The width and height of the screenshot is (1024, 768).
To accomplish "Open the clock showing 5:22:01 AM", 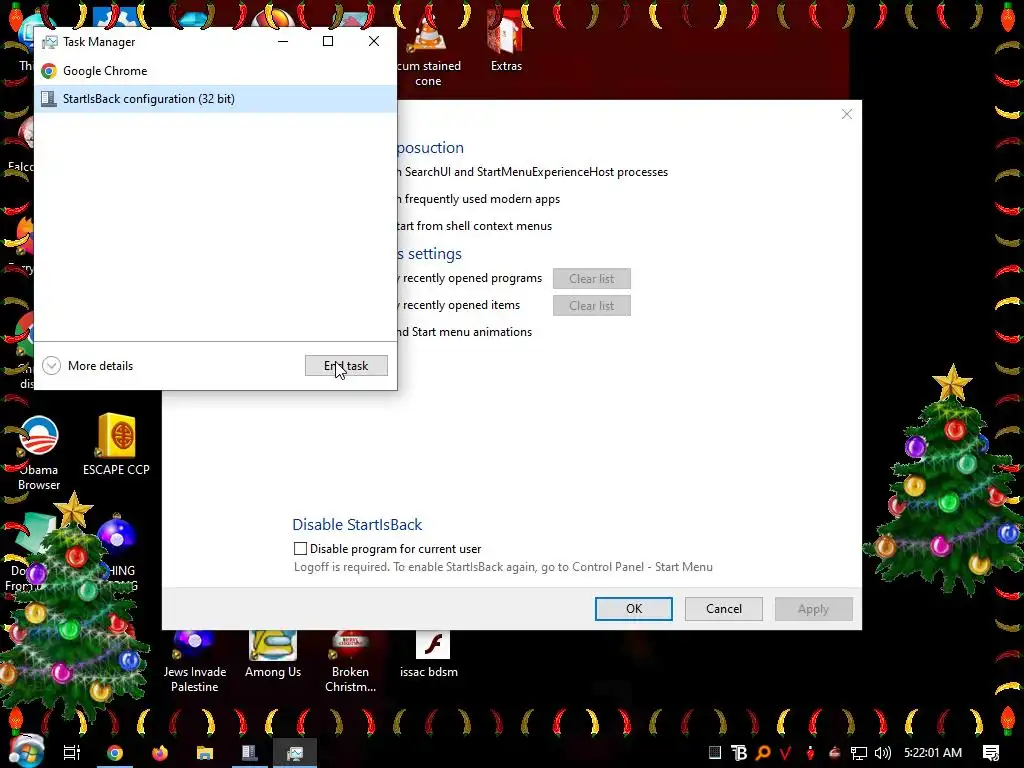I will coord(933,753).
